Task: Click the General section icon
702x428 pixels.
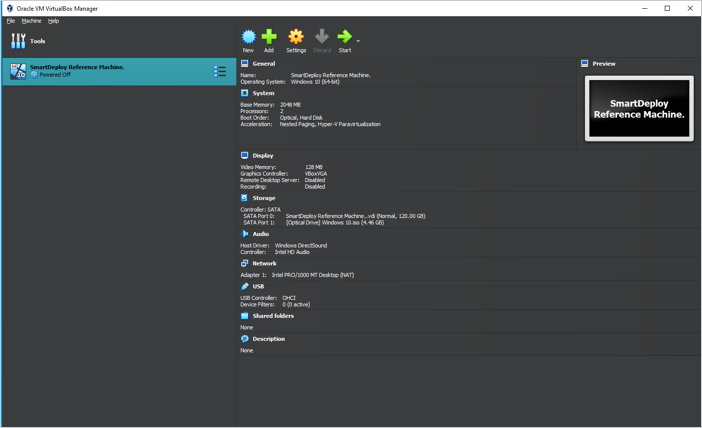Action: pos(244,64)
